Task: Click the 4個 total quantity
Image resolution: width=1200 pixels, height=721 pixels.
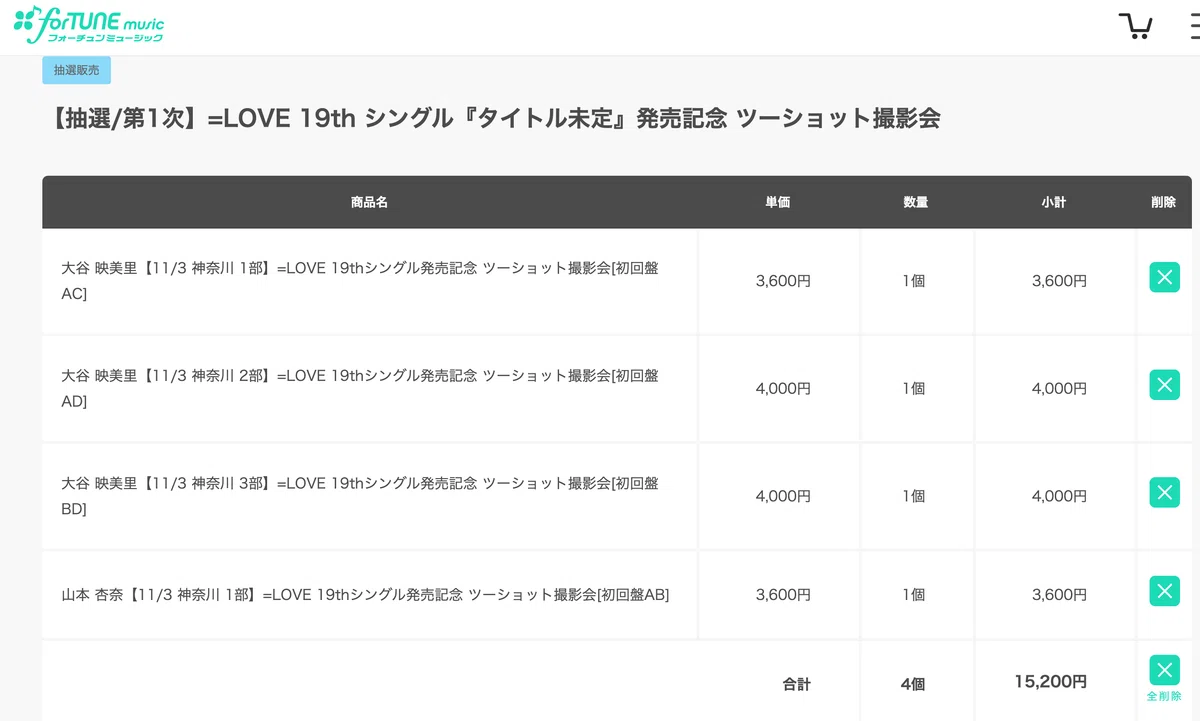Action: [913, 684]
